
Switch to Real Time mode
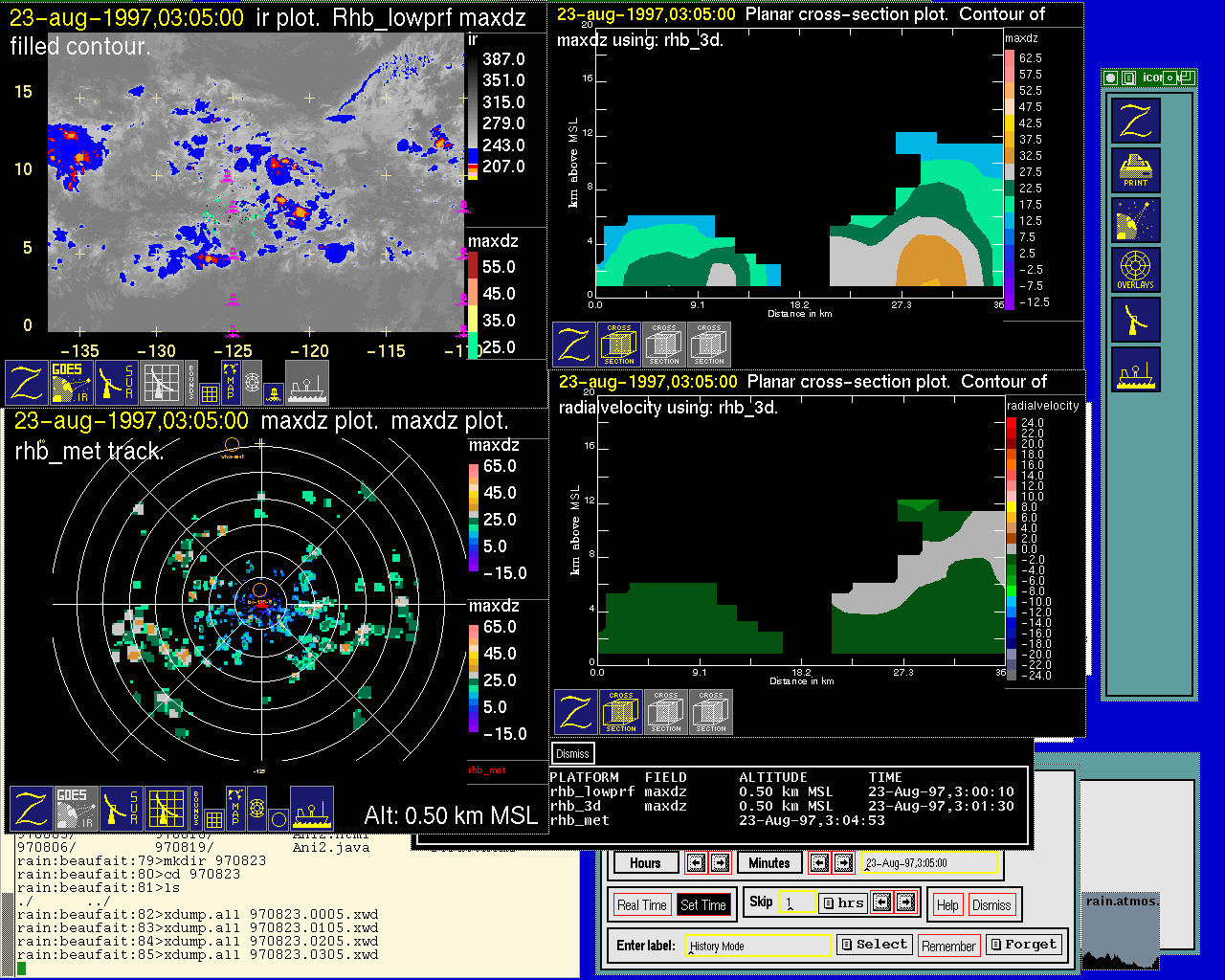641,904
